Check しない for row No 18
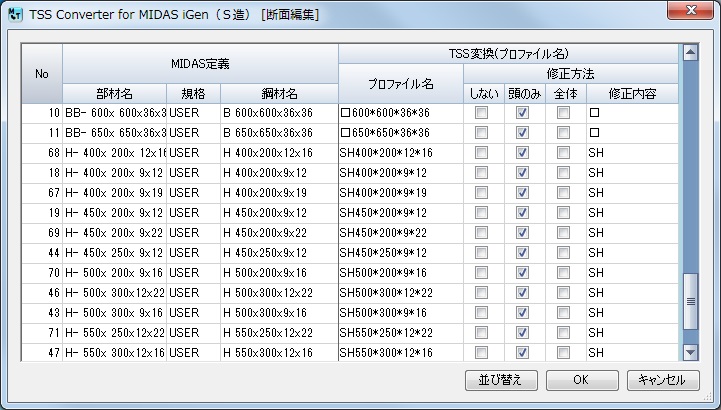The width and height of the screenshot is (721, 410). [x=481, y=173]
